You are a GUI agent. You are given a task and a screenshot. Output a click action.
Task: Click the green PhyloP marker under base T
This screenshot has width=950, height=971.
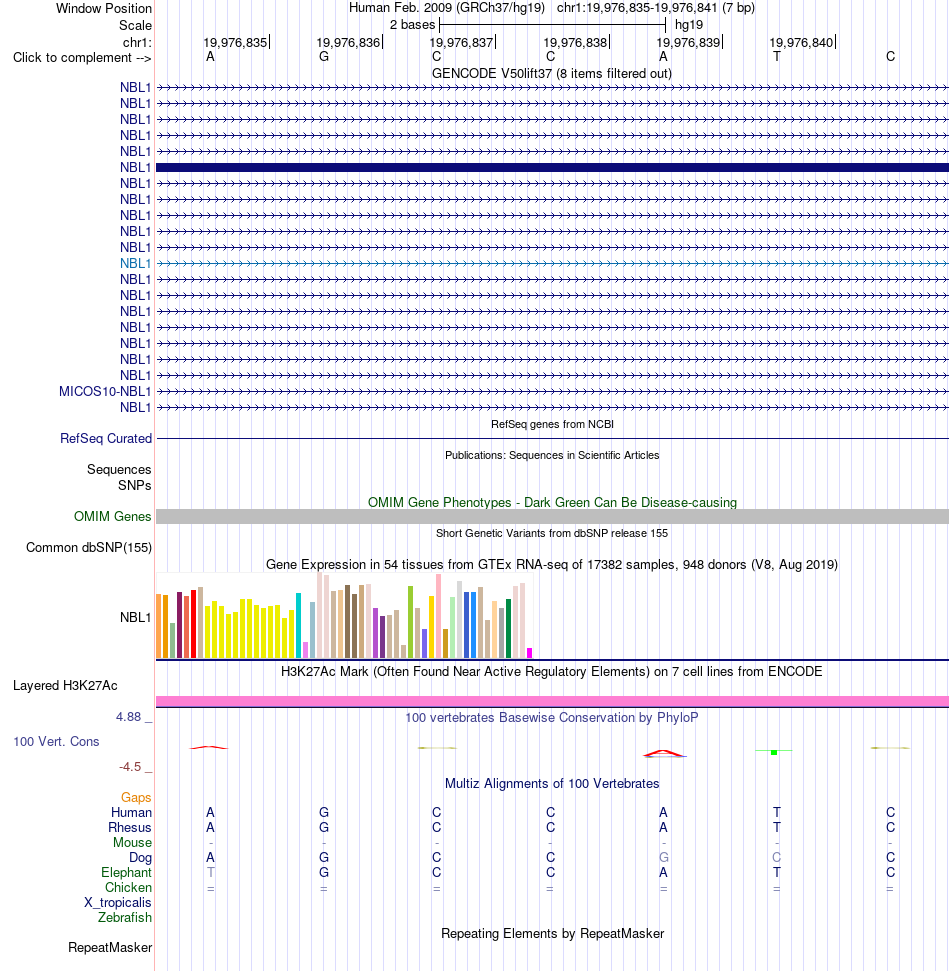coord(774,752)
